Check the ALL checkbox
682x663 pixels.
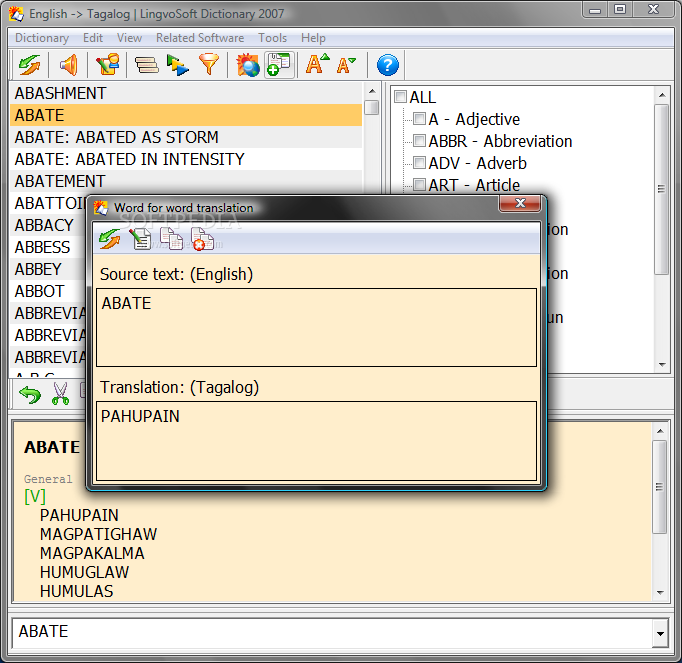click(x=400, y=96)
